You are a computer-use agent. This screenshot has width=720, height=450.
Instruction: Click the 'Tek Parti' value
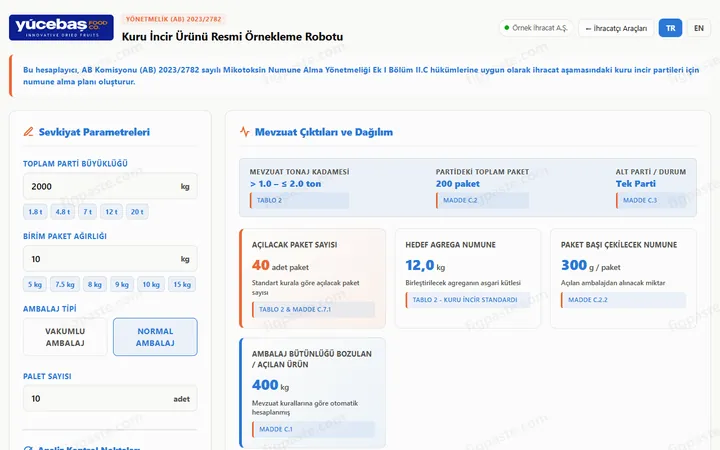[x=636, y=184]
